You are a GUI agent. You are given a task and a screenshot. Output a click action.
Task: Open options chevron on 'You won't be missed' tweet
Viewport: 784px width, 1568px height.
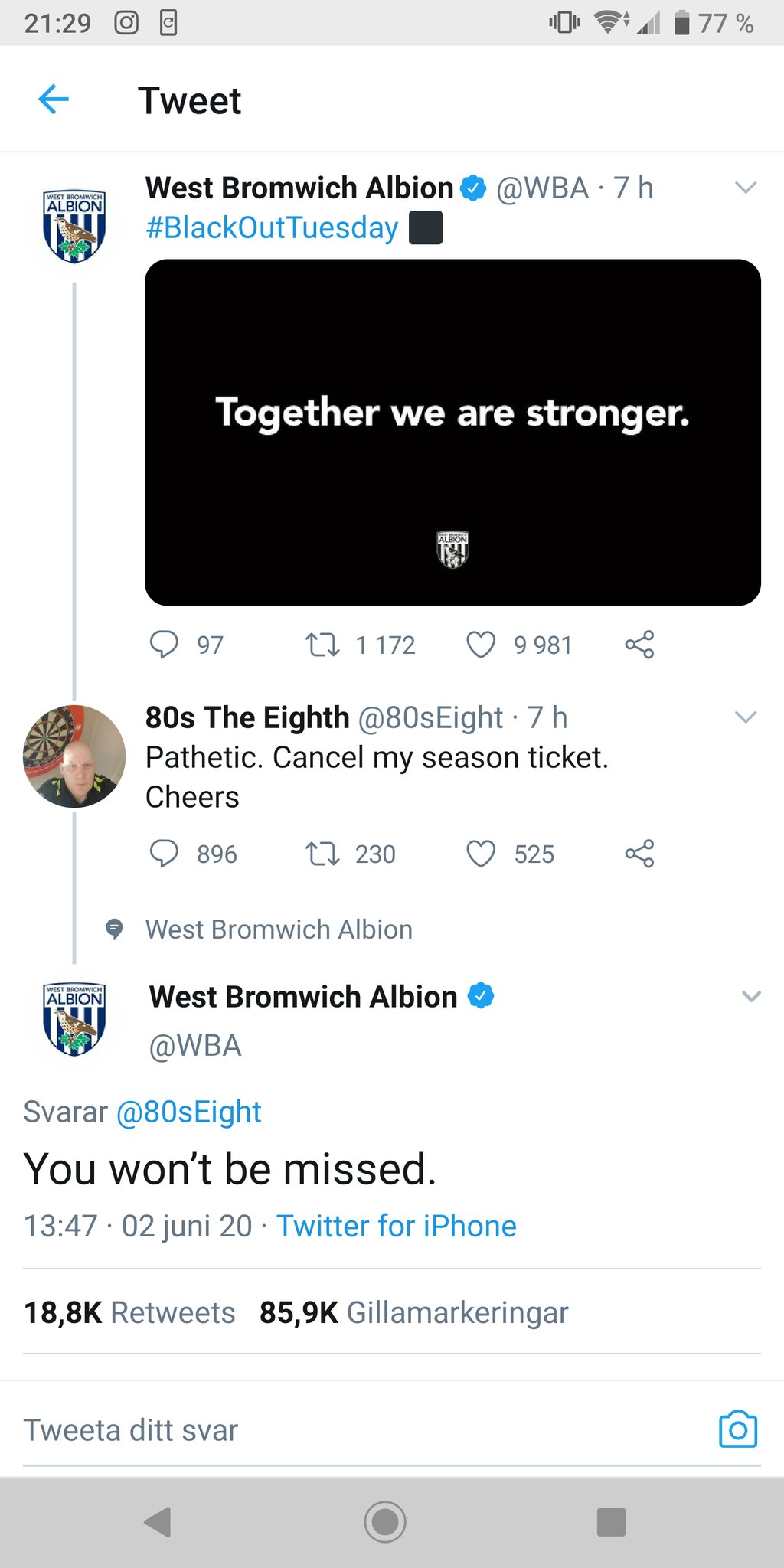click(752, 996)
